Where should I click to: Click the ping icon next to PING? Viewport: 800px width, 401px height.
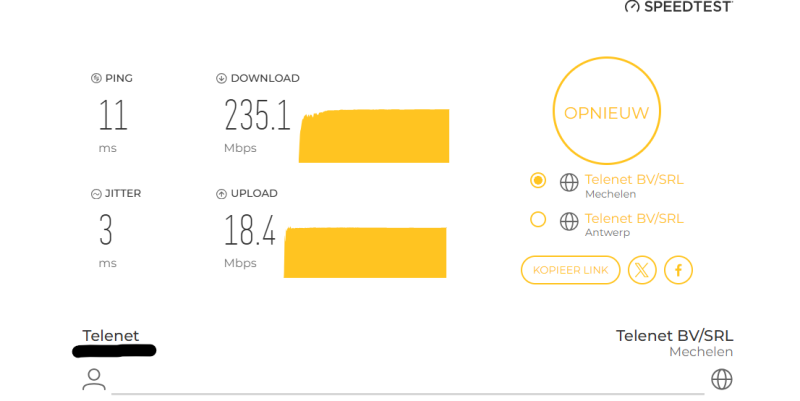coord(96,78)
